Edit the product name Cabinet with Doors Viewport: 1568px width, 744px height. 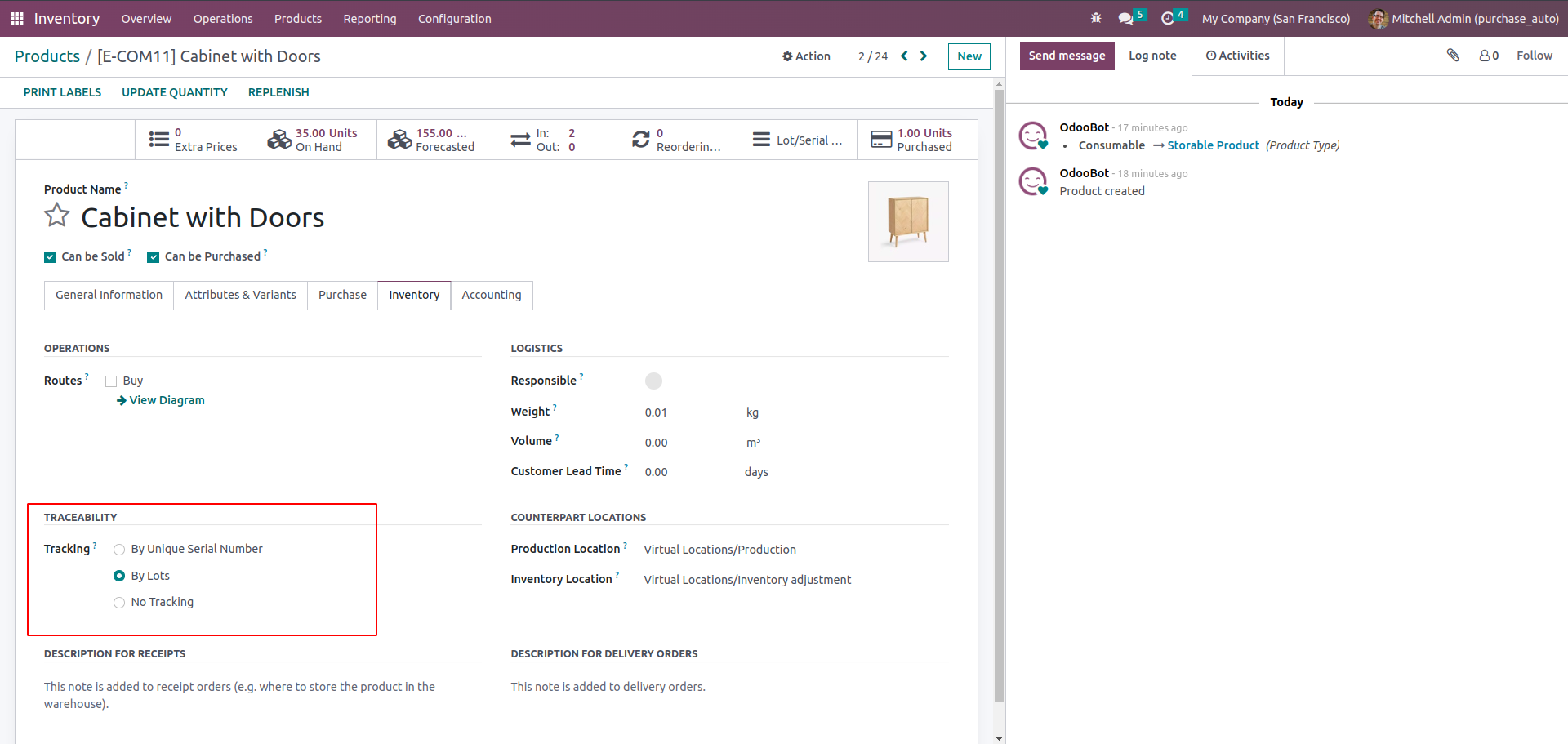[203, 217]
